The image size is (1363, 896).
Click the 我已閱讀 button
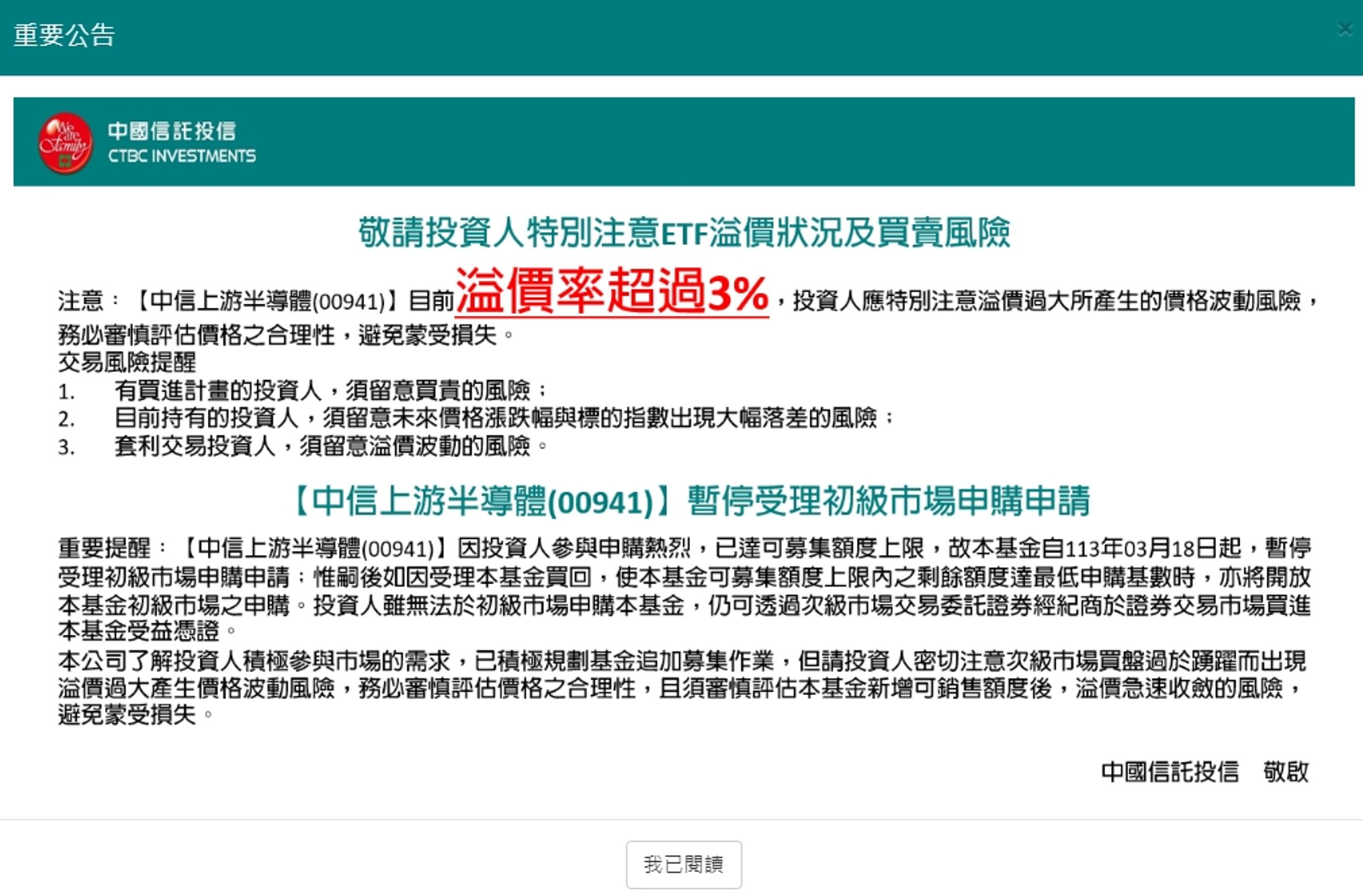point(684,864)
